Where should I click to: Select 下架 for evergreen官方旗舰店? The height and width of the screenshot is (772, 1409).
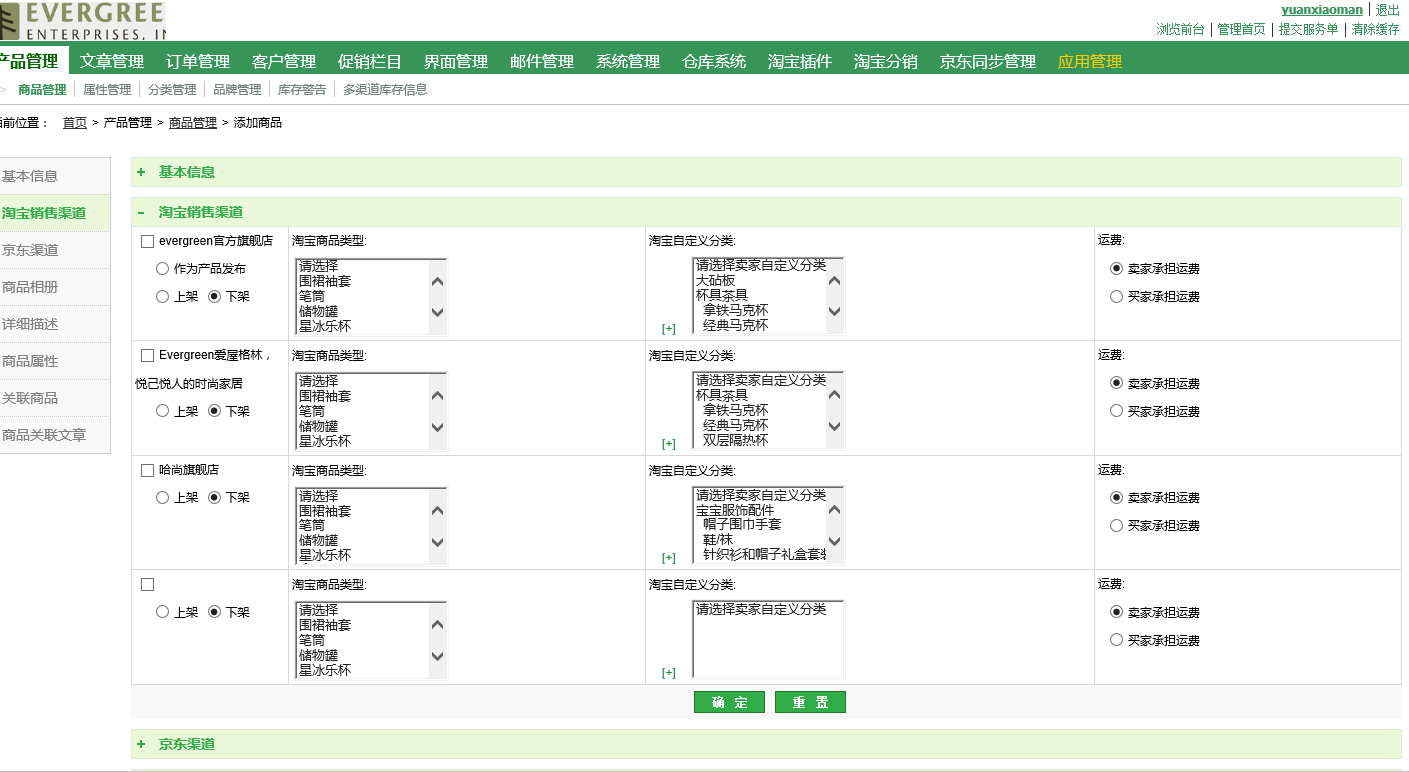click(x=214, y=297)
